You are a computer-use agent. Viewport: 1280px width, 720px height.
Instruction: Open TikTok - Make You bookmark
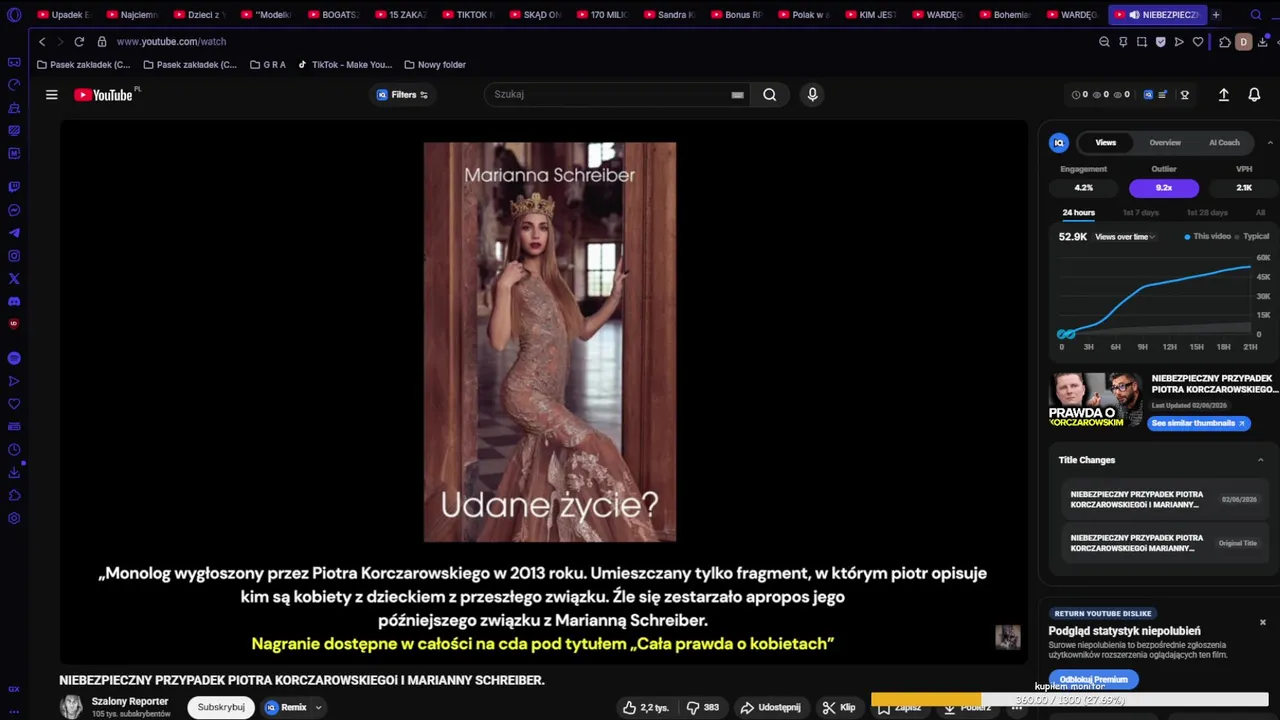(344, 65)
